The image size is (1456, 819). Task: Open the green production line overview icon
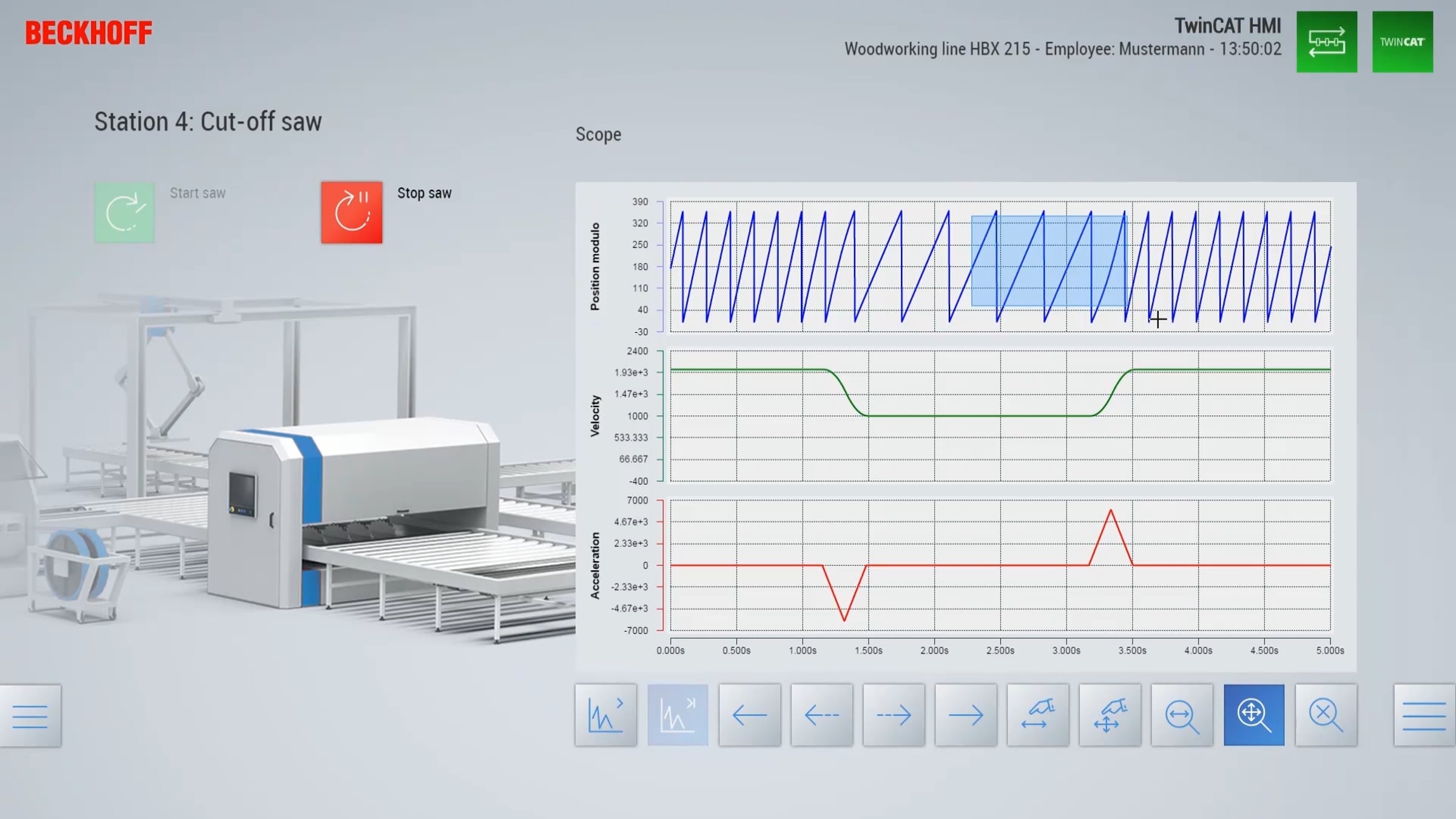pyautogui.click(x=1327, y=42)
